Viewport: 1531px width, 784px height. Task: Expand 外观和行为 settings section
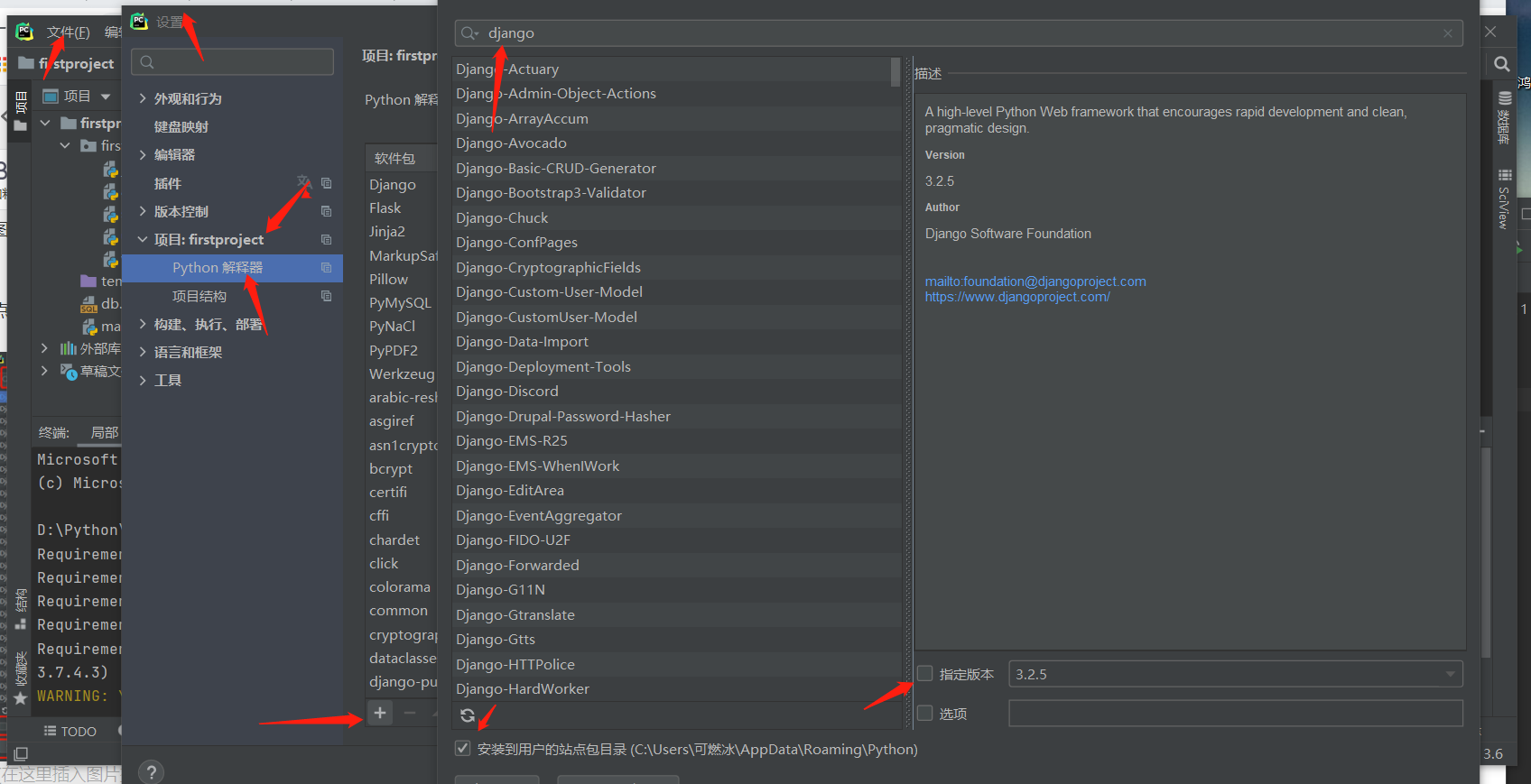point(143,98)
